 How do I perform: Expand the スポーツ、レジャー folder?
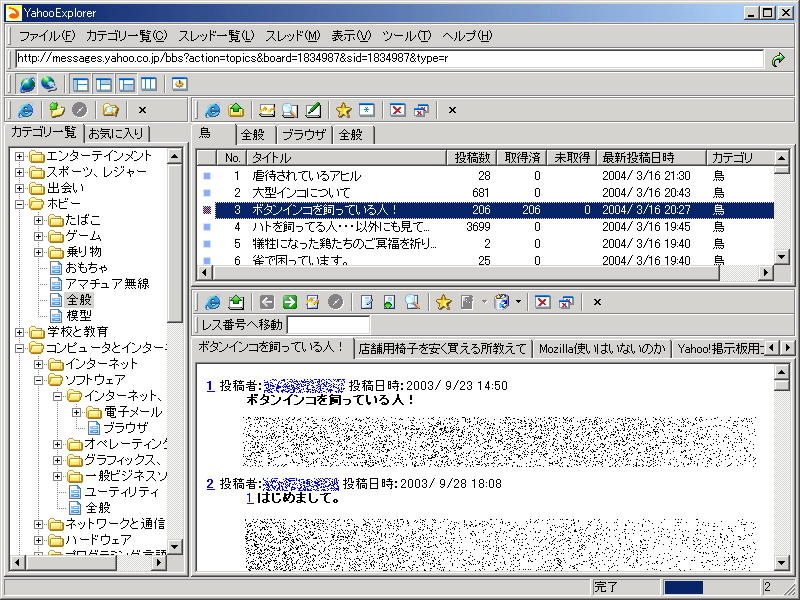click(19, 172)
